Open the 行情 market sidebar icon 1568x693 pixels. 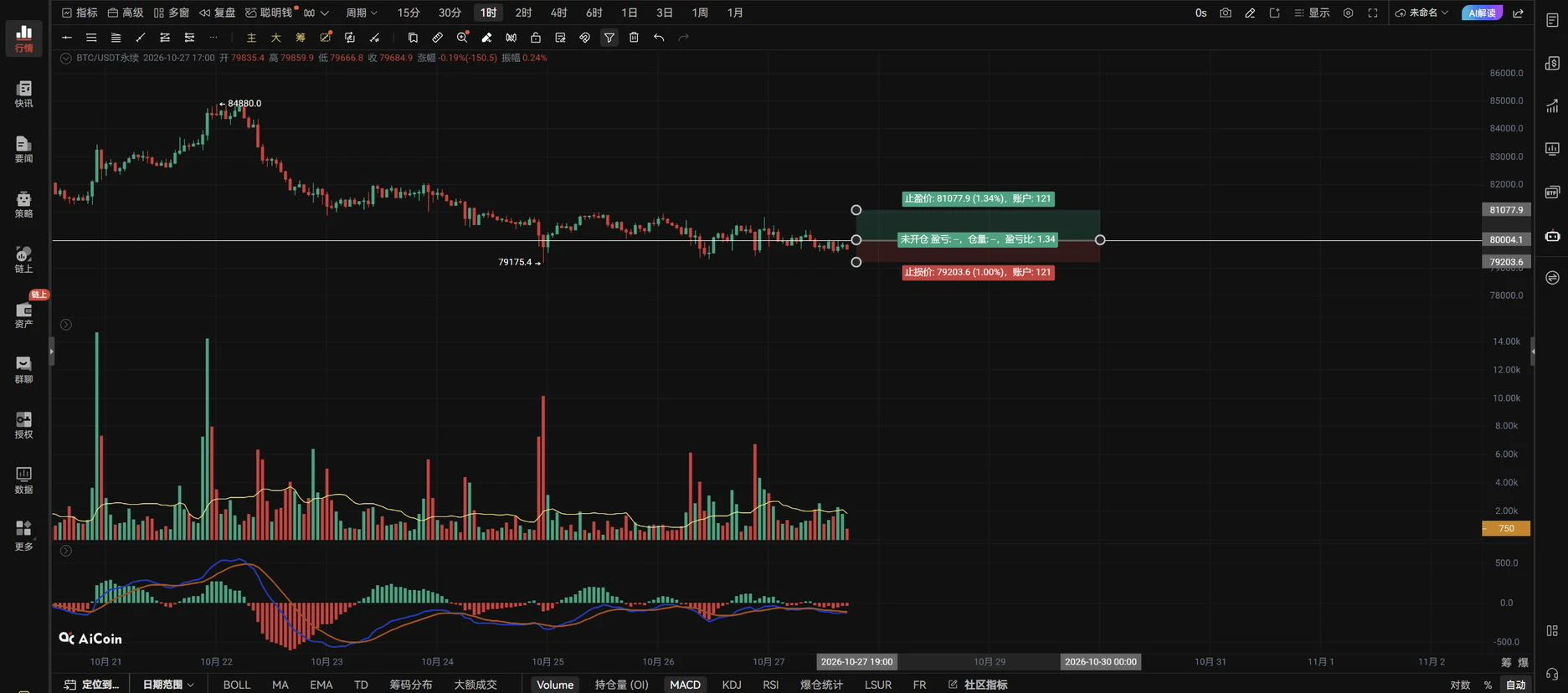[x=24, y=38]
